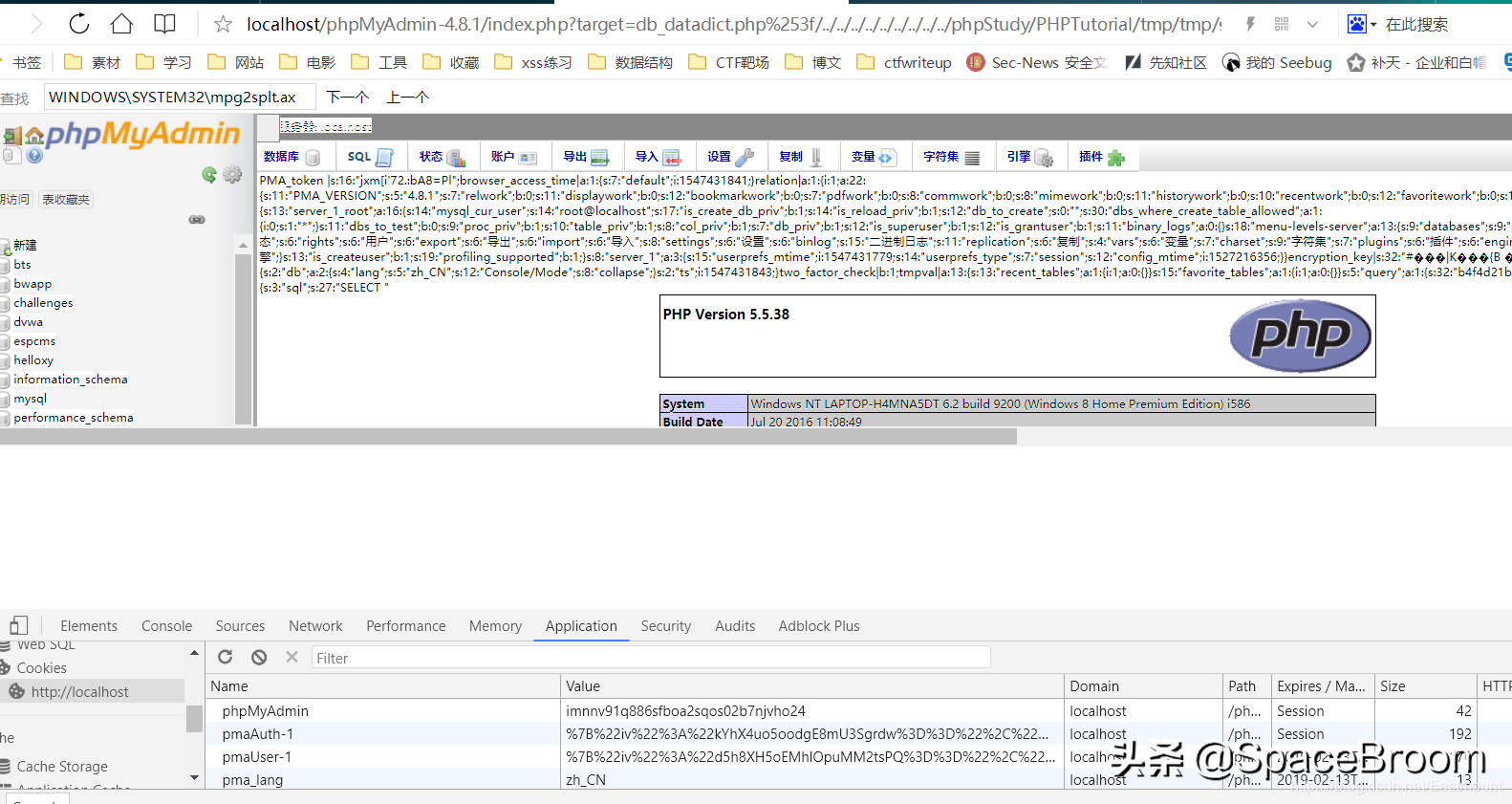Open the 设置 settings tab

(731, 157)
